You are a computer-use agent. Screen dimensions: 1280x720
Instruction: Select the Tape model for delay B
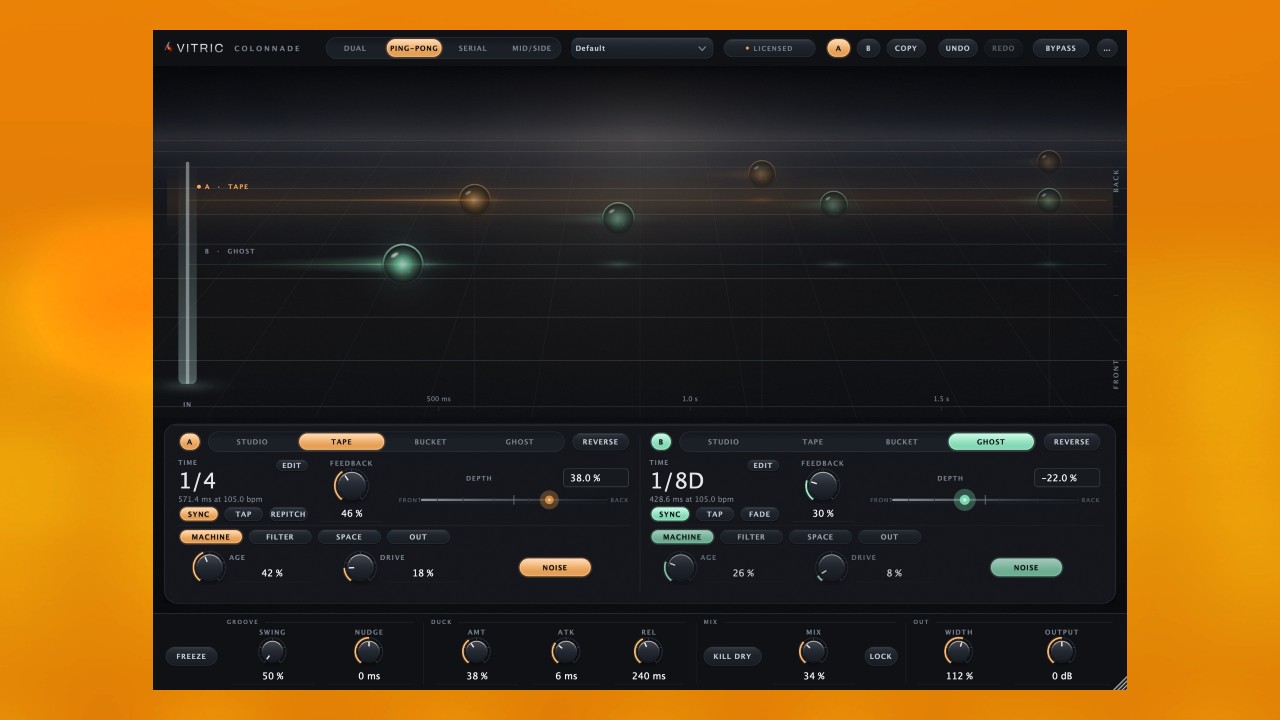(x=813, y=442)
